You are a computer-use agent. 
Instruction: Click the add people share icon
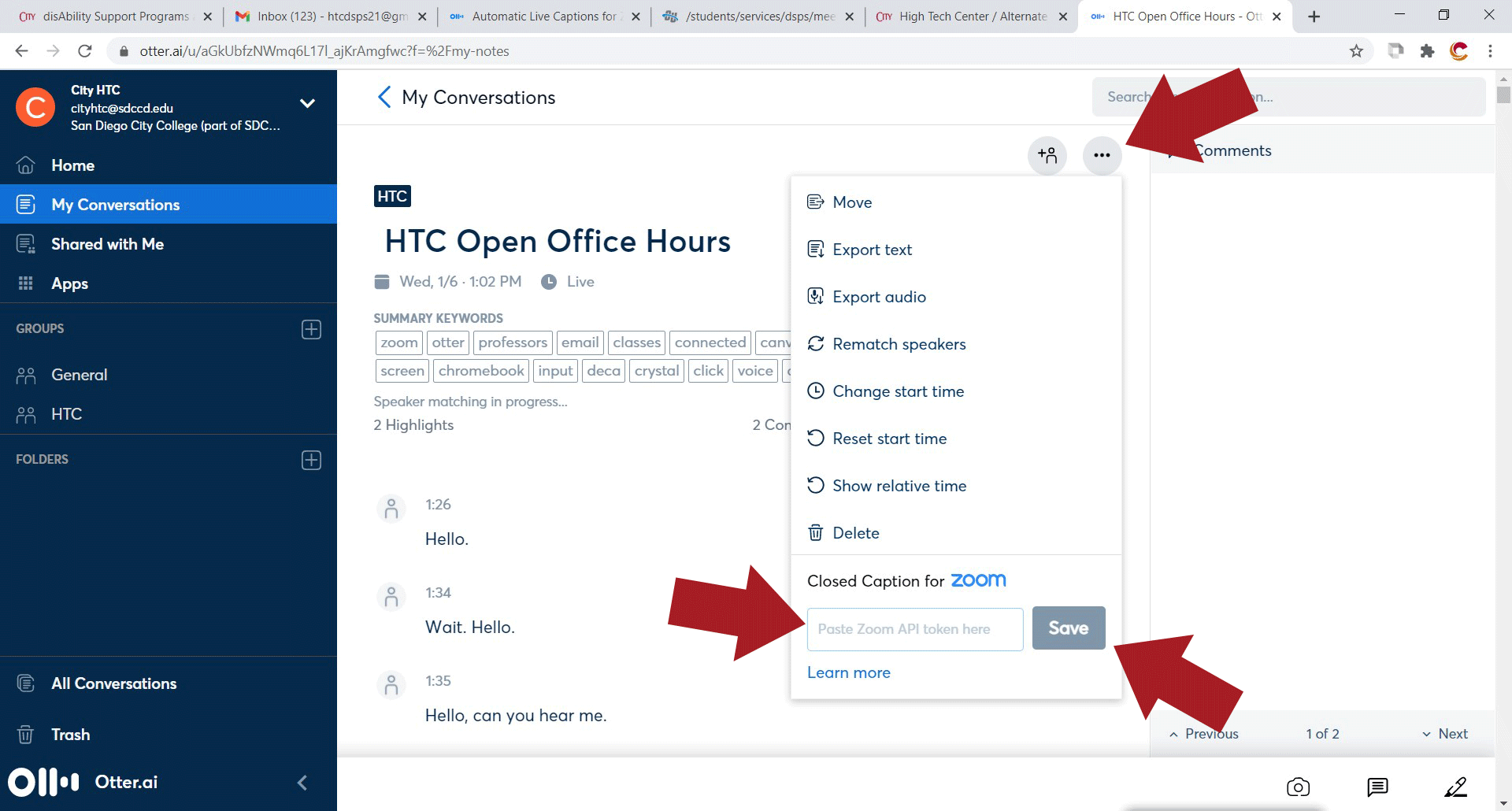point(1047,155)
